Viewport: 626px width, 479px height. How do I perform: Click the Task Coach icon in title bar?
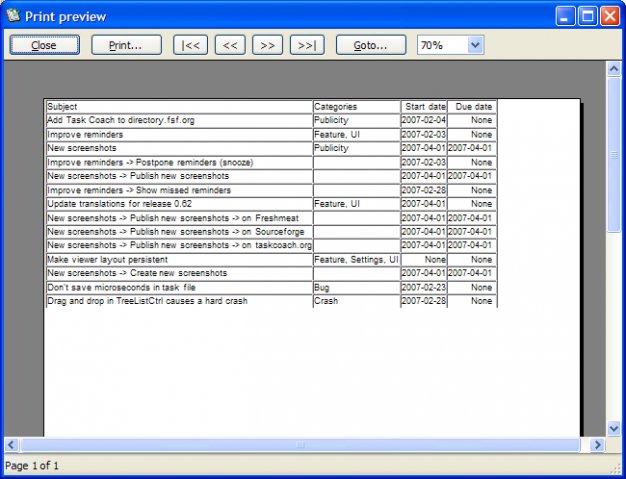pos(14,16)
